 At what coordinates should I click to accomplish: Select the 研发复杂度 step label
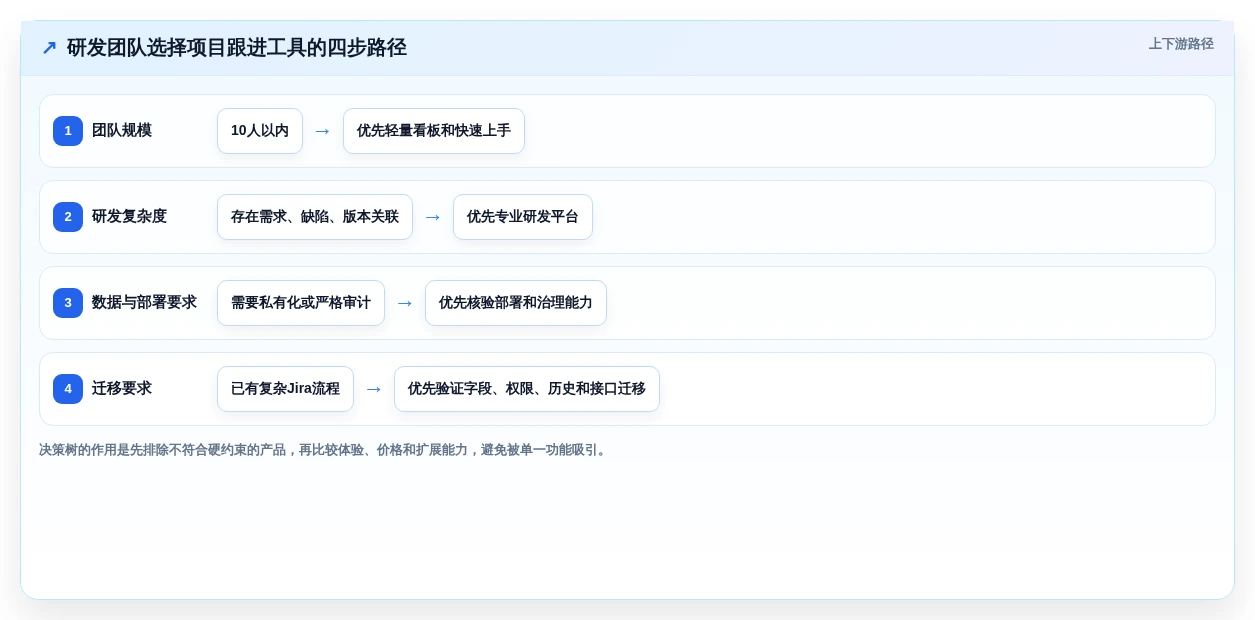click(x=129, y=217)
